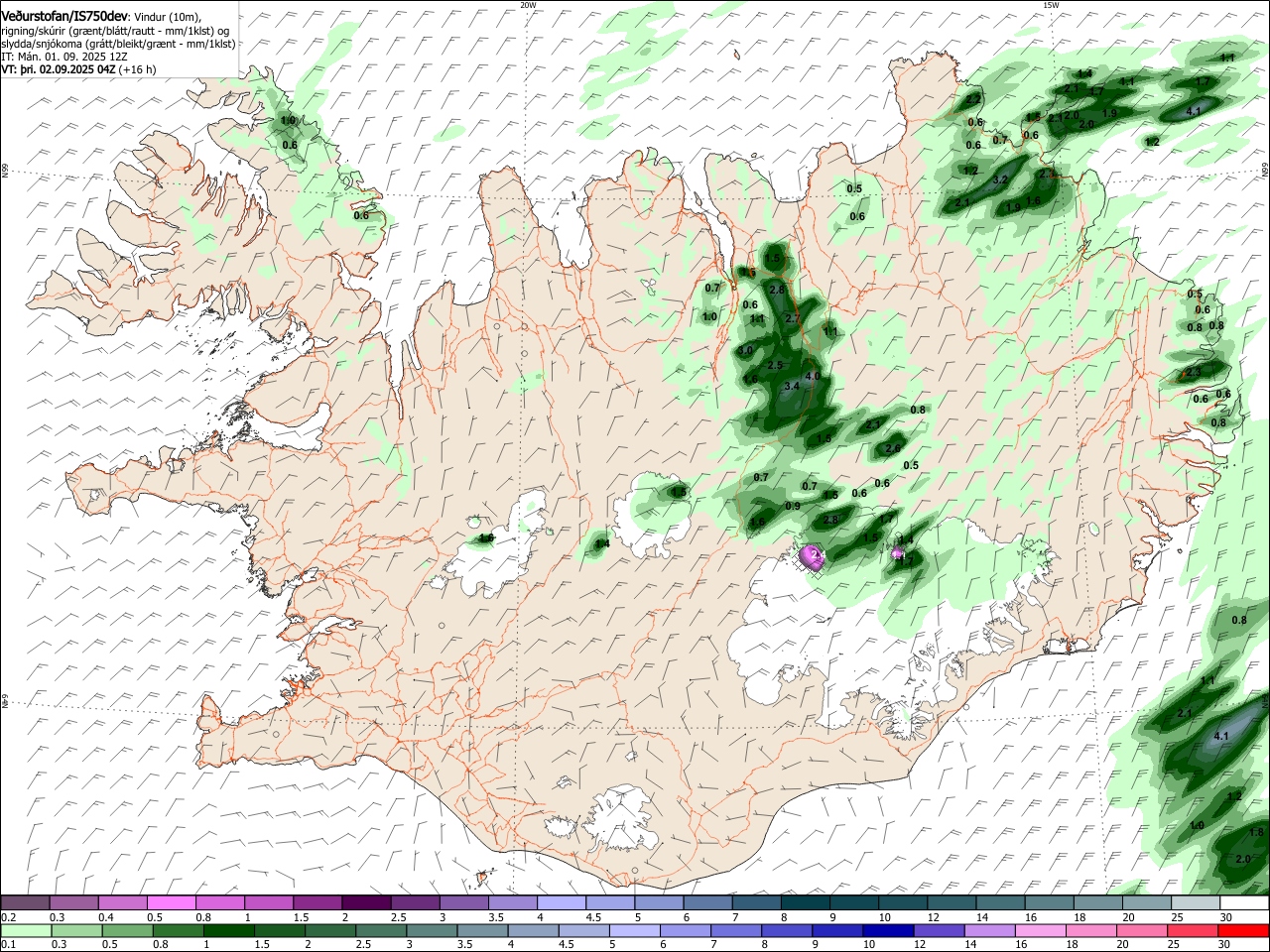Click the lower-row green swatch labeled 0.5
Viewport: 1270px width, 952px height.
click(127, 930)
